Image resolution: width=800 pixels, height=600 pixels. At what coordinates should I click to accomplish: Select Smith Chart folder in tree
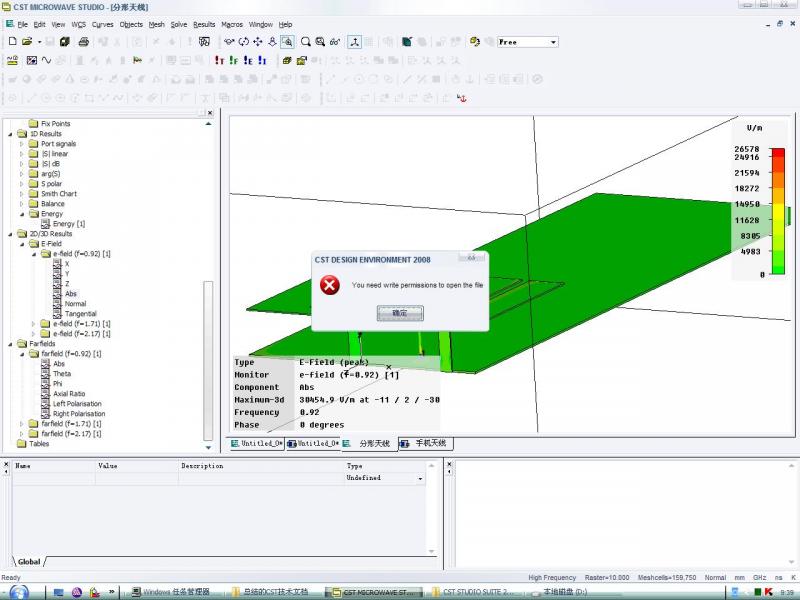coord(59,194)
